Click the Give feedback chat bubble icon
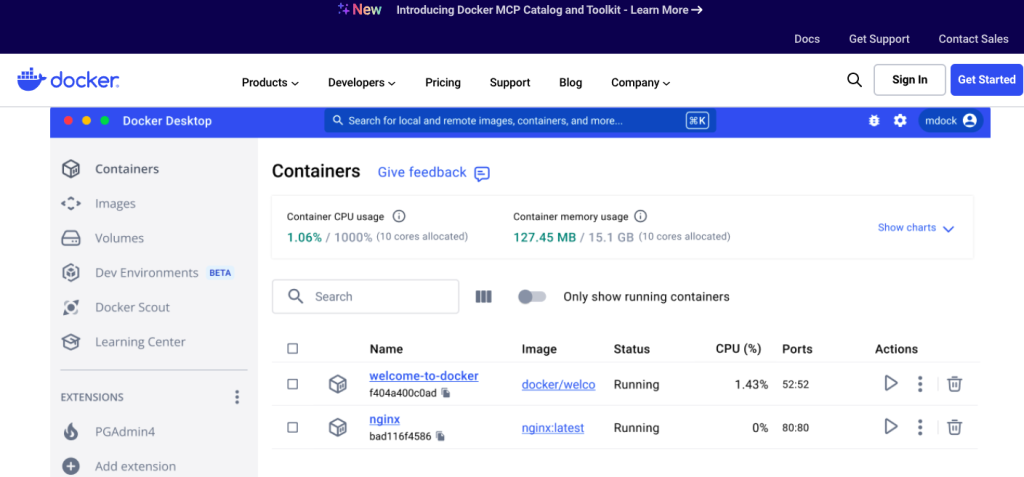This screenshot has height=477, width=1024. tap(482, 174)
